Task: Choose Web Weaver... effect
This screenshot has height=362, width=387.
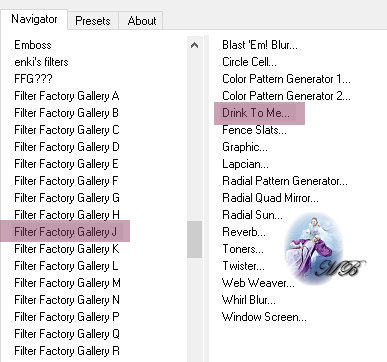Action: tap(258, 283)
